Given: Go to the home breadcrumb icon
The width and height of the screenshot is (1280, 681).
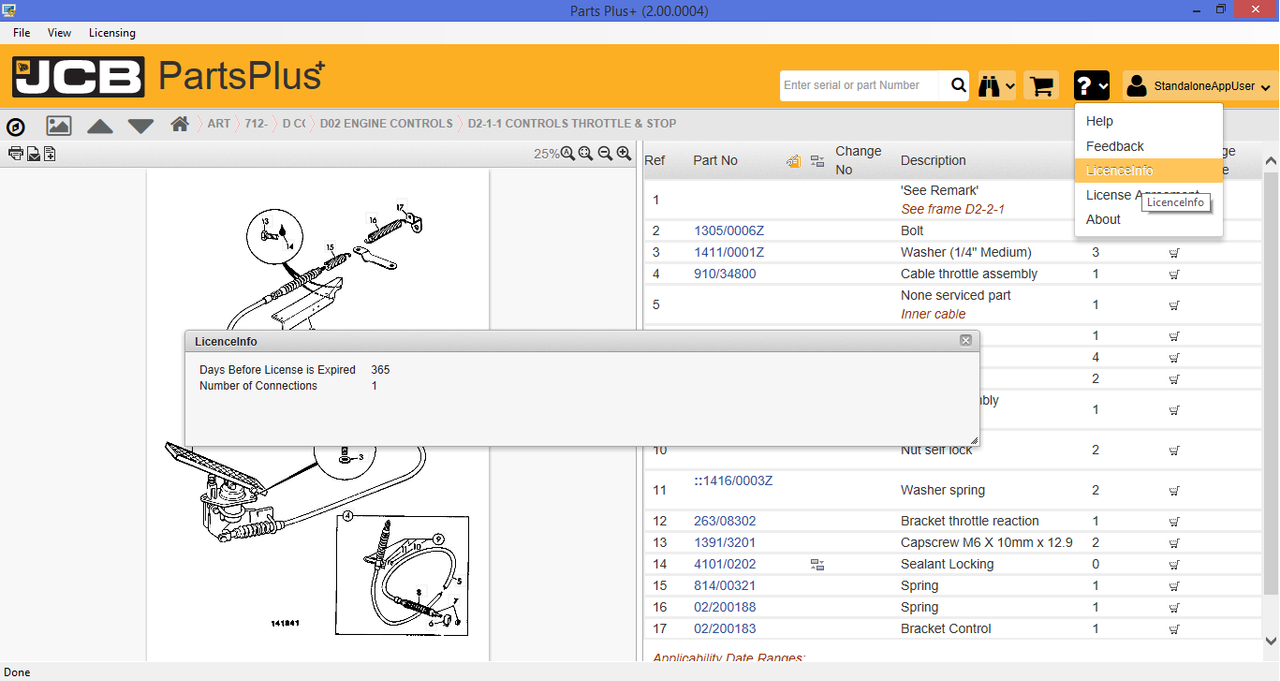Looking at the screenshot, I should tap(180, 124).
